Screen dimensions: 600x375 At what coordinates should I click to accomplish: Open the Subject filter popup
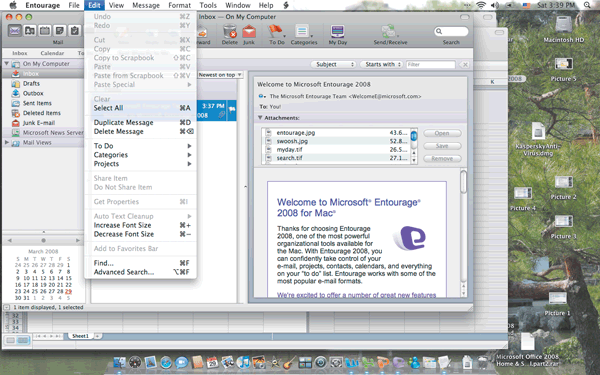pyautogui.click(x=333, y=64)
